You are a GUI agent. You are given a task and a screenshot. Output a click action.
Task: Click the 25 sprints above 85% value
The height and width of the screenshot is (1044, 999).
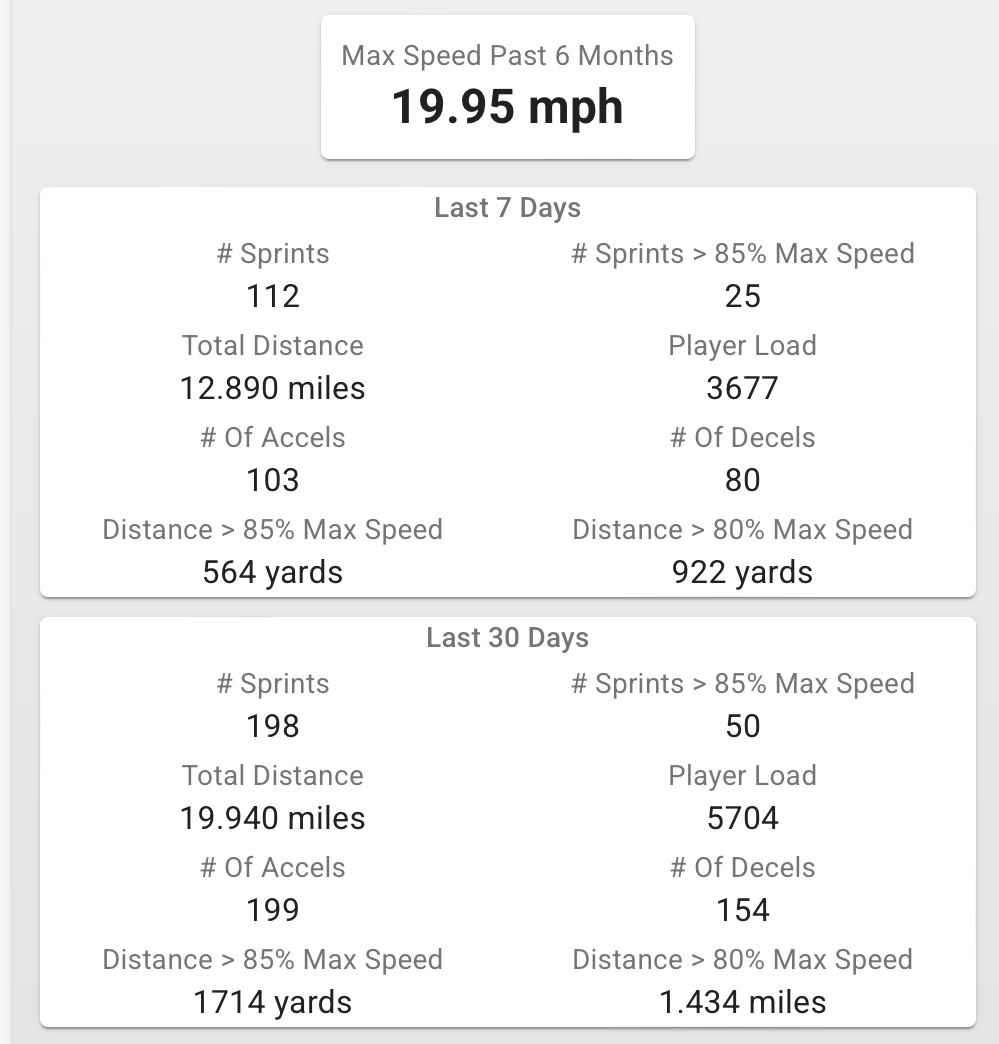pos(742,296)
